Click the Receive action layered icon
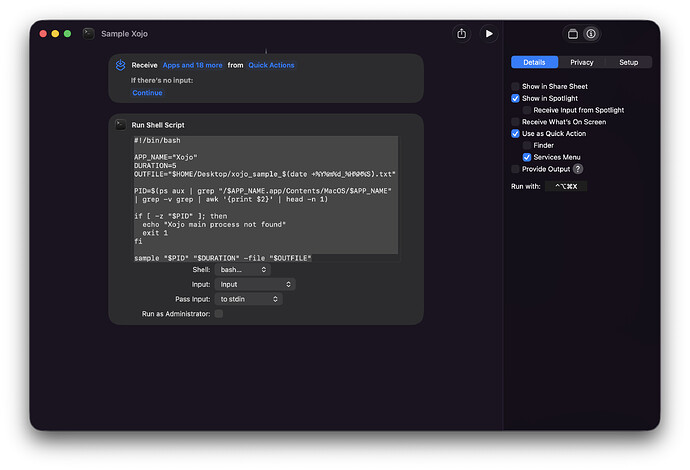 point(121,65)
